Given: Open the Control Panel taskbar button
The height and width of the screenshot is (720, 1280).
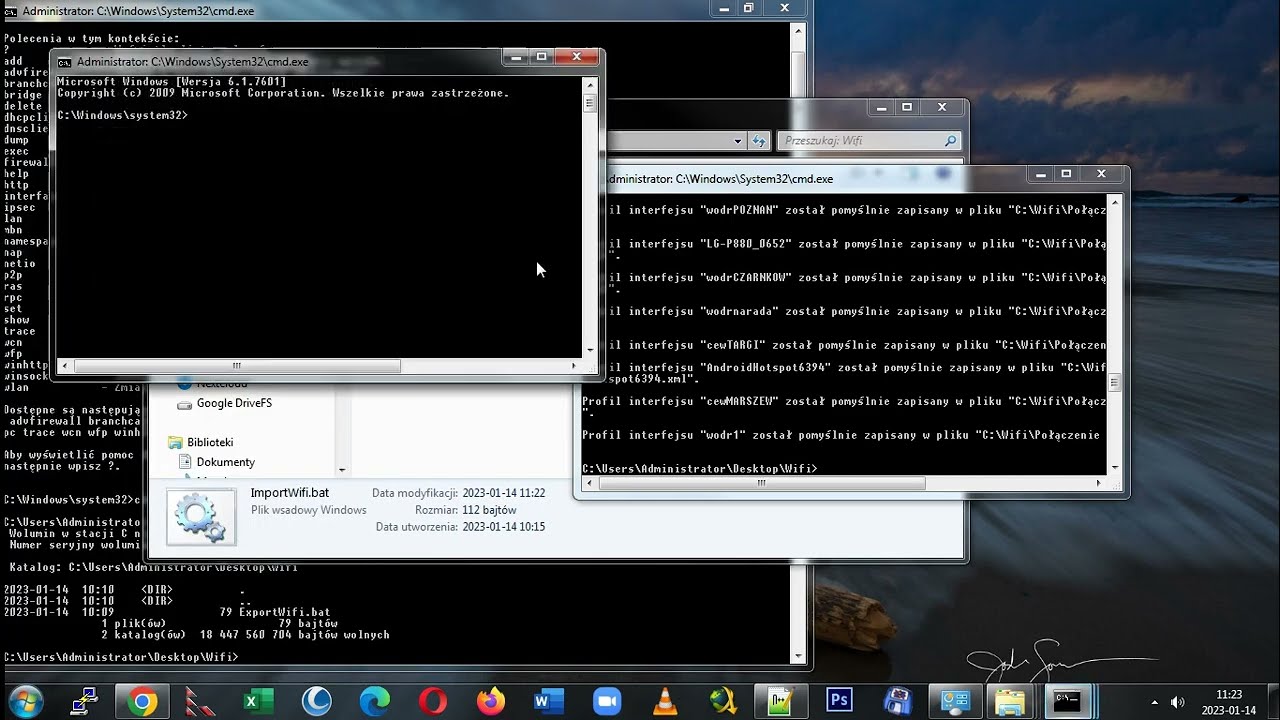Looking at the screenshot, I should [x=955, y=702].
